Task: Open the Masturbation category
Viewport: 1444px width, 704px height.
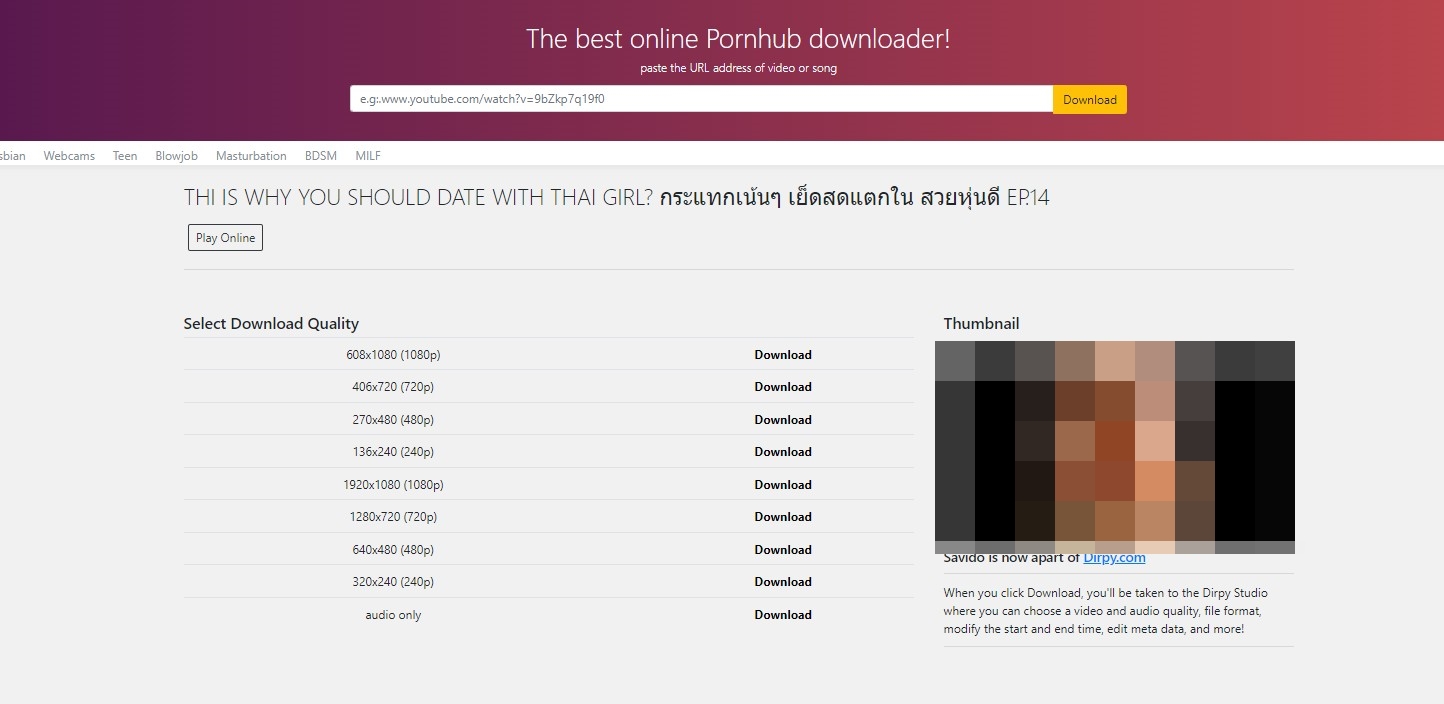Action: (x=251, y=156)
